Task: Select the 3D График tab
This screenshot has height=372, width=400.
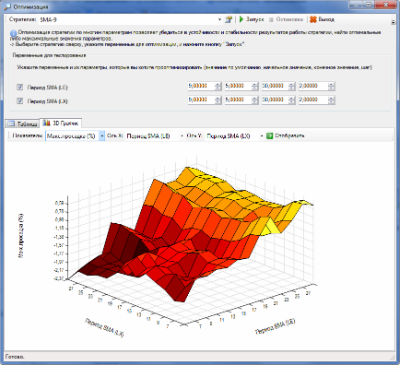Action: tap(61, 123)
